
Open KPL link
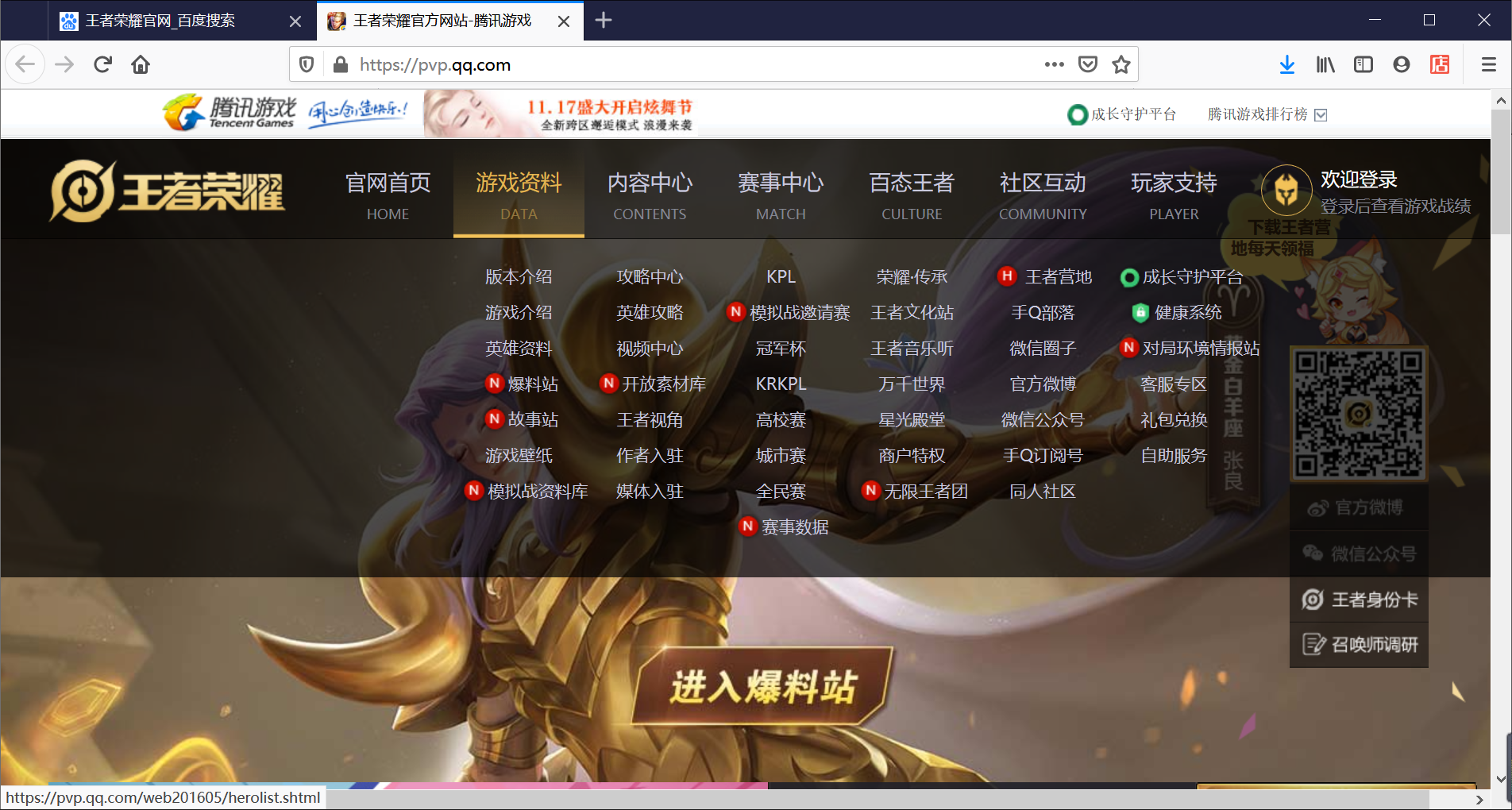[x=781, y=276]
